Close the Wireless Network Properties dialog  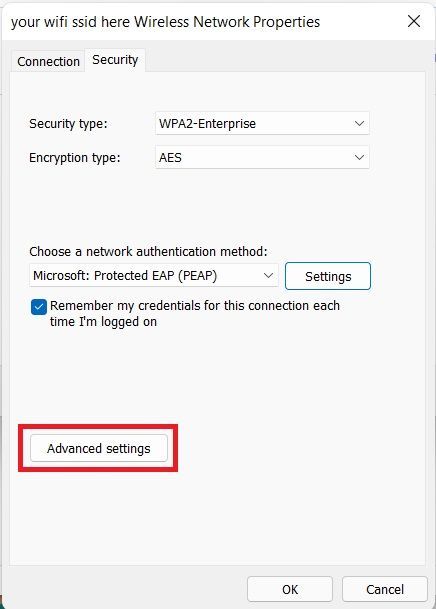tap(414, 21)
